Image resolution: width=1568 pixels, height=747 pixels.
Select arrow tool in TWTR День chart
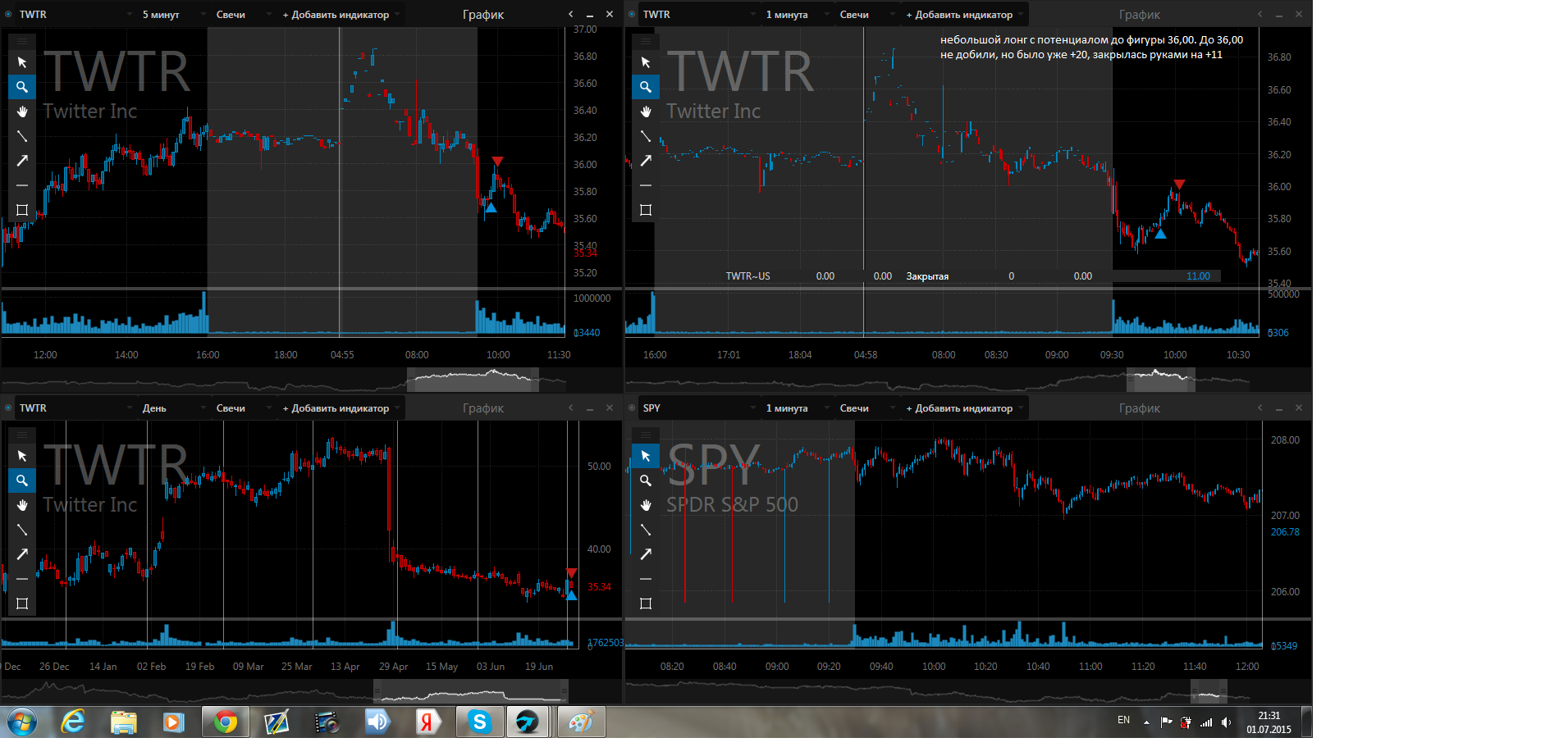[x=22, y=554]
